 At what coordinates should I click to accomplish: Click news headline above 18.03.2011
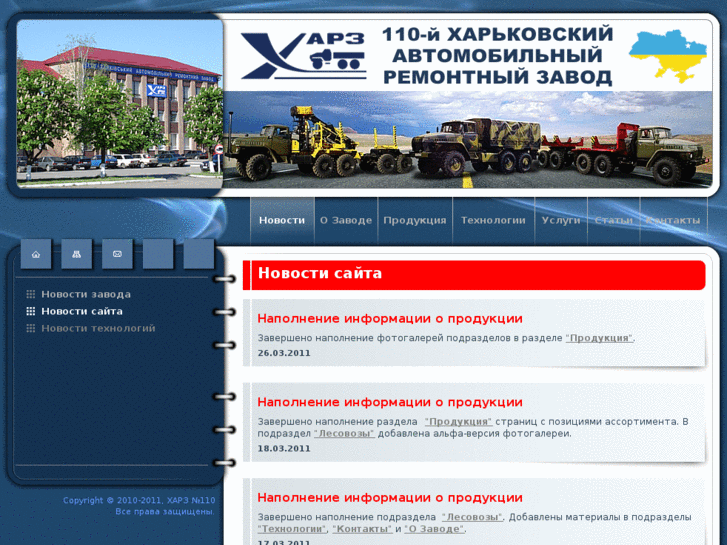pyautogui.click(x=390, y=402)
